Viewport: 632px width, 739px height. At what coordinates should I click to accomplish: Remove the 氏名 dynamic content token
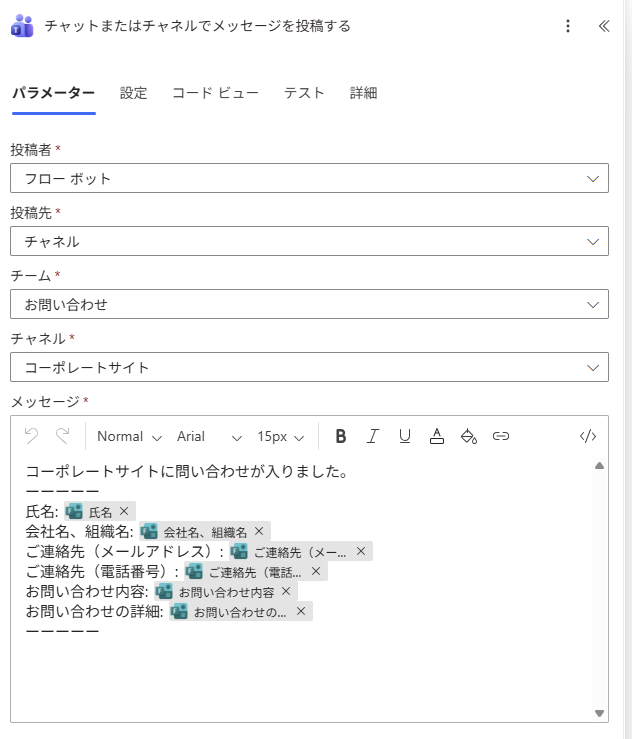(x=124, y=511)
